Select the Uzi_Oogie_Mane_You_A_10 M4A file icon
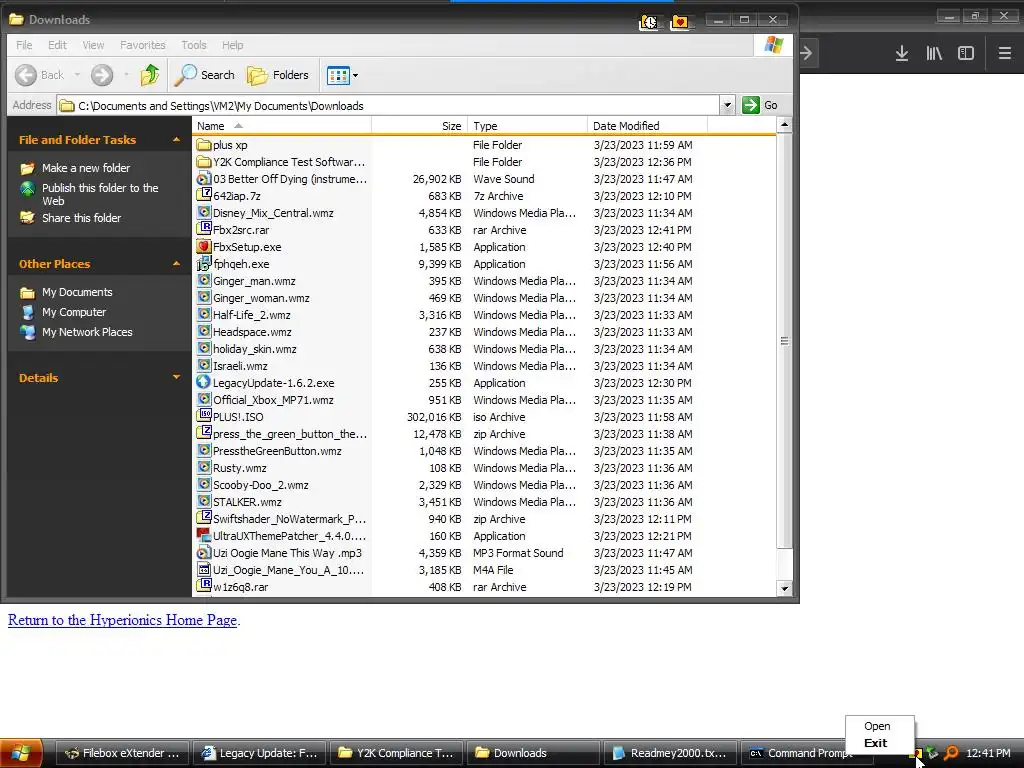The image size is (1024, 768). pos(204,569)
